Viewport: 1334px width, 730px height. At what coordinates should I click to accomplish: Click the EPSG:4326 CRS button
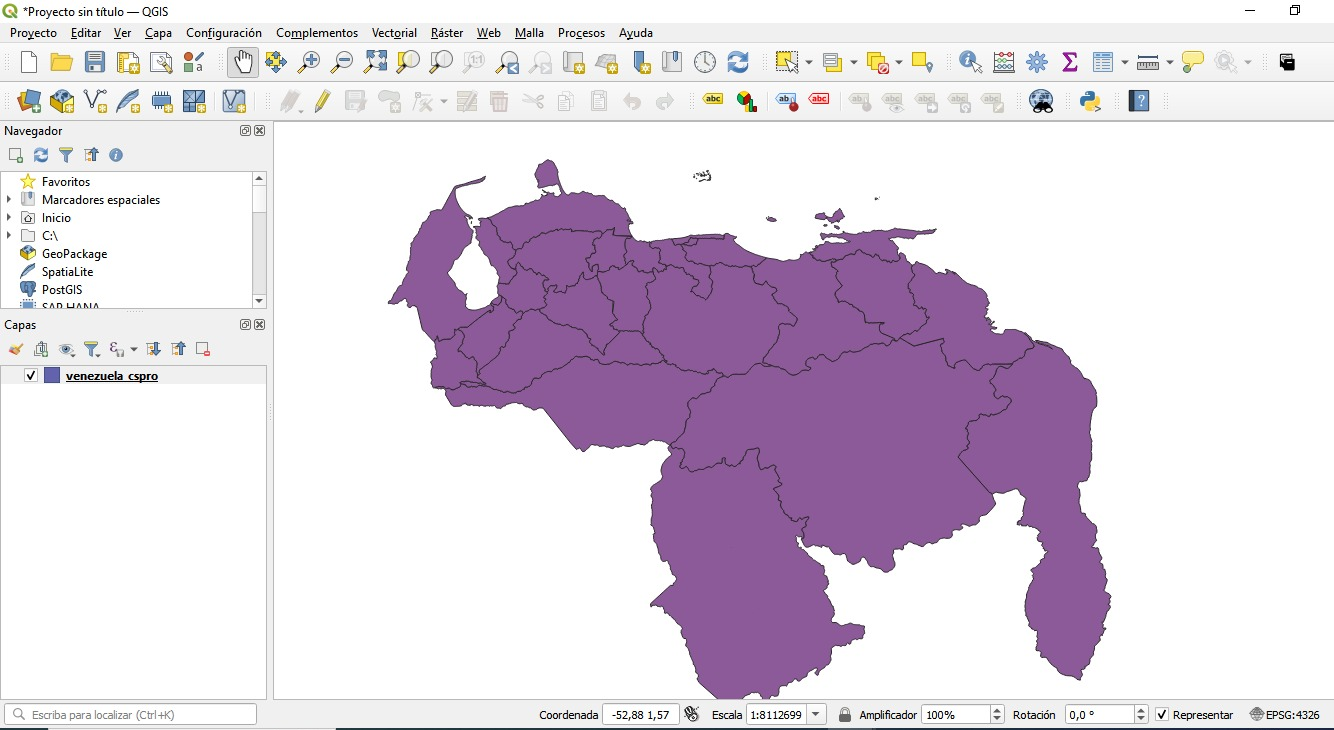click(1285, 715)
